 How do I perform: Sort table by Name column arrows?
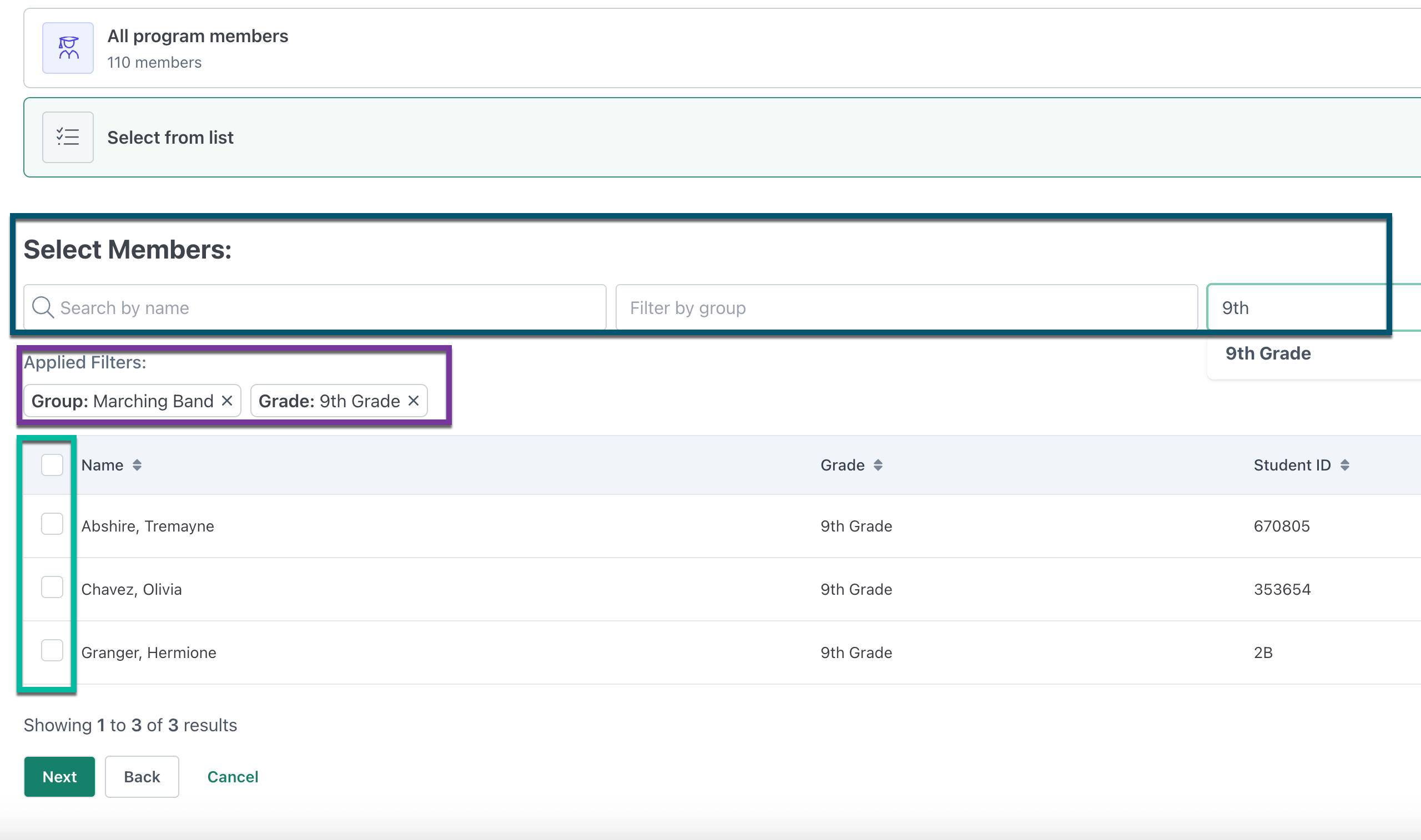pyautogui.click(x=137, y=465)
